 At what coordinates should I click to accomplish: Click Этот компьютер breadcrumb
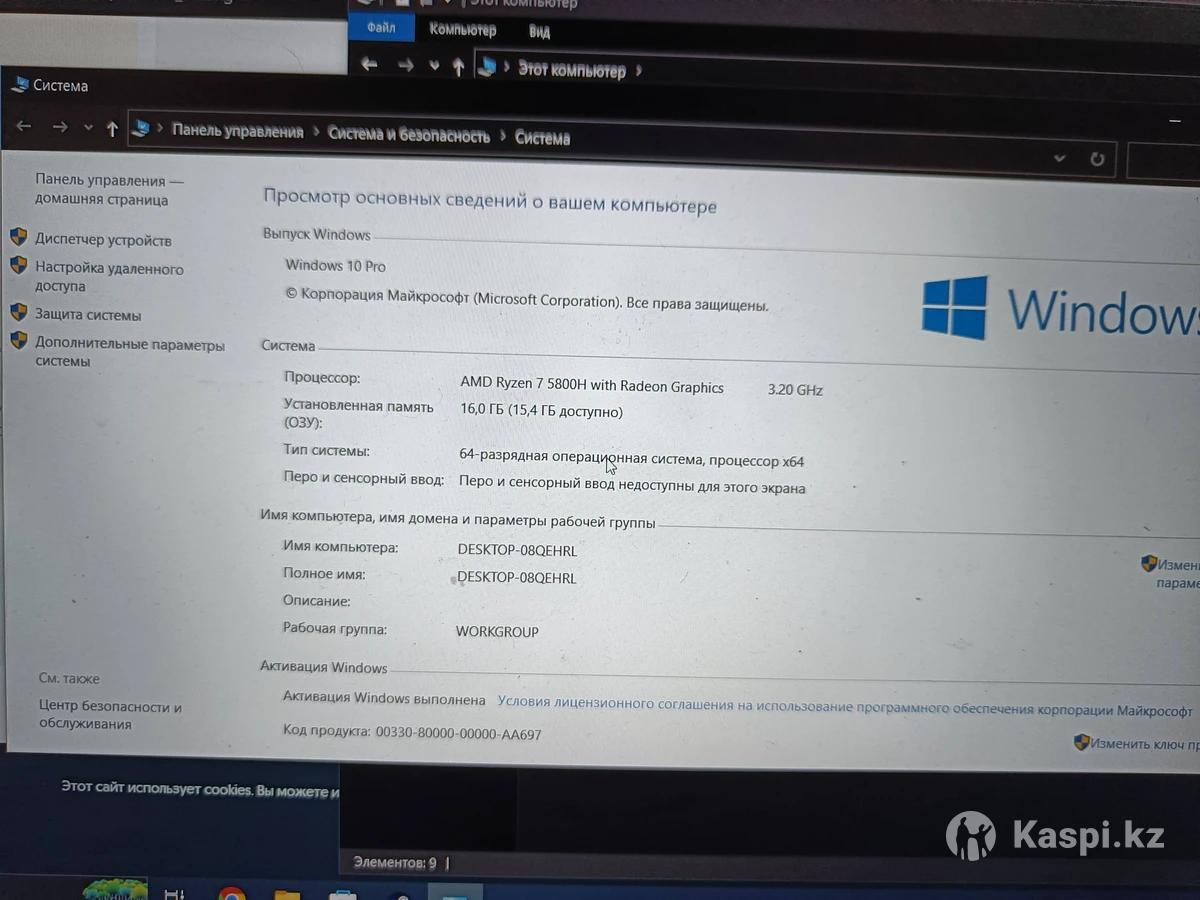coord(571,70)
